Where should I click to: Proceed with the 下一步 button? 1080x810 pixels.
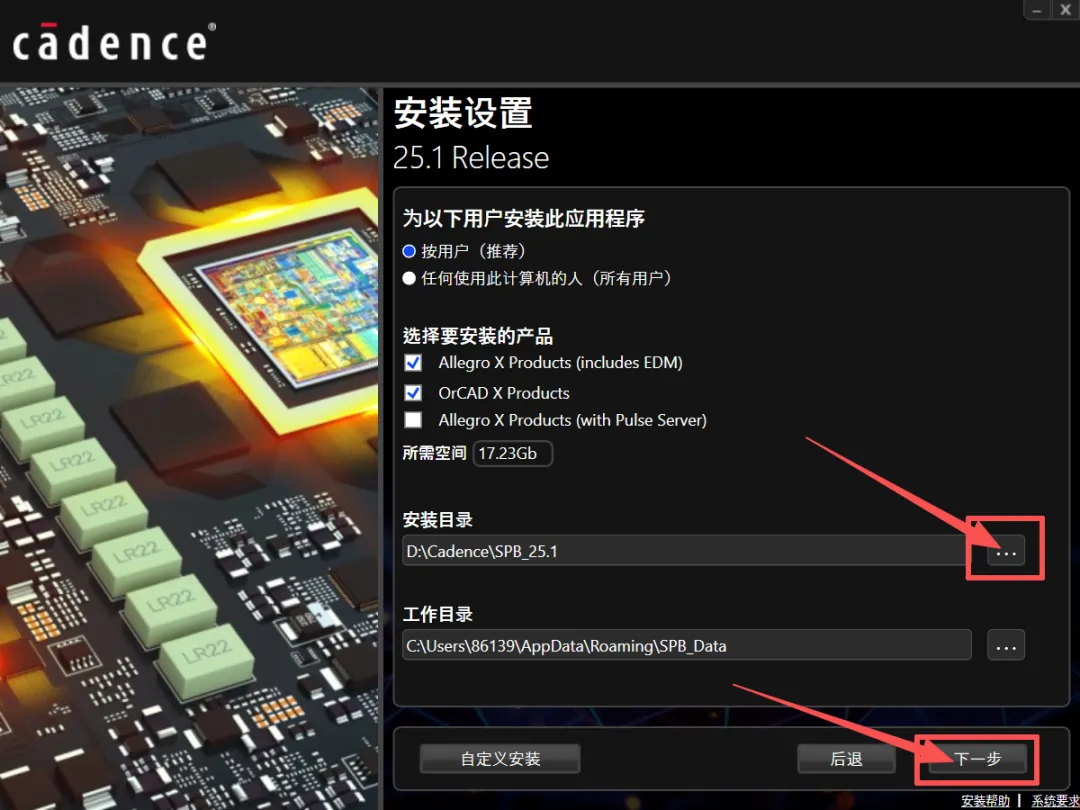[977, 759]
